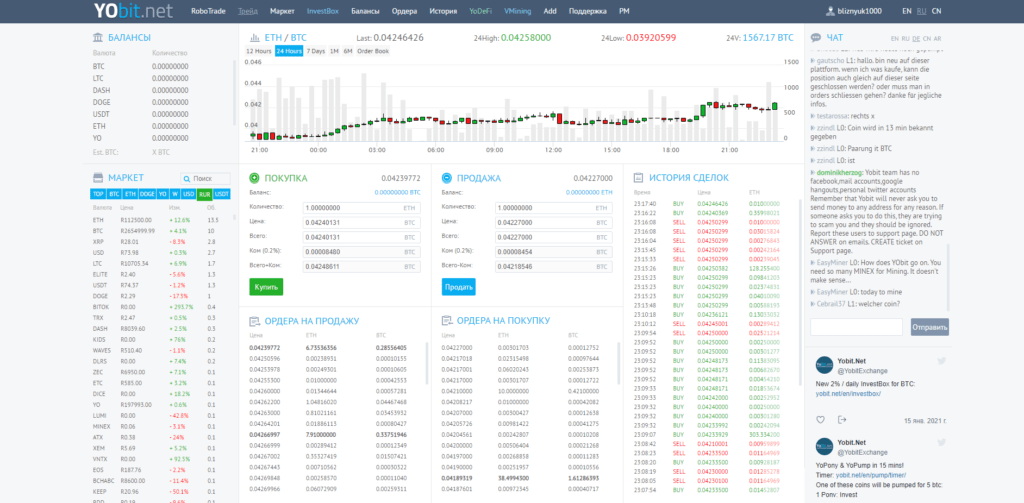Click the order list icon beside ОРДЕРА НА ПРОДАЖУ
Screen dimensions: 1024x503
click(254, 320)
